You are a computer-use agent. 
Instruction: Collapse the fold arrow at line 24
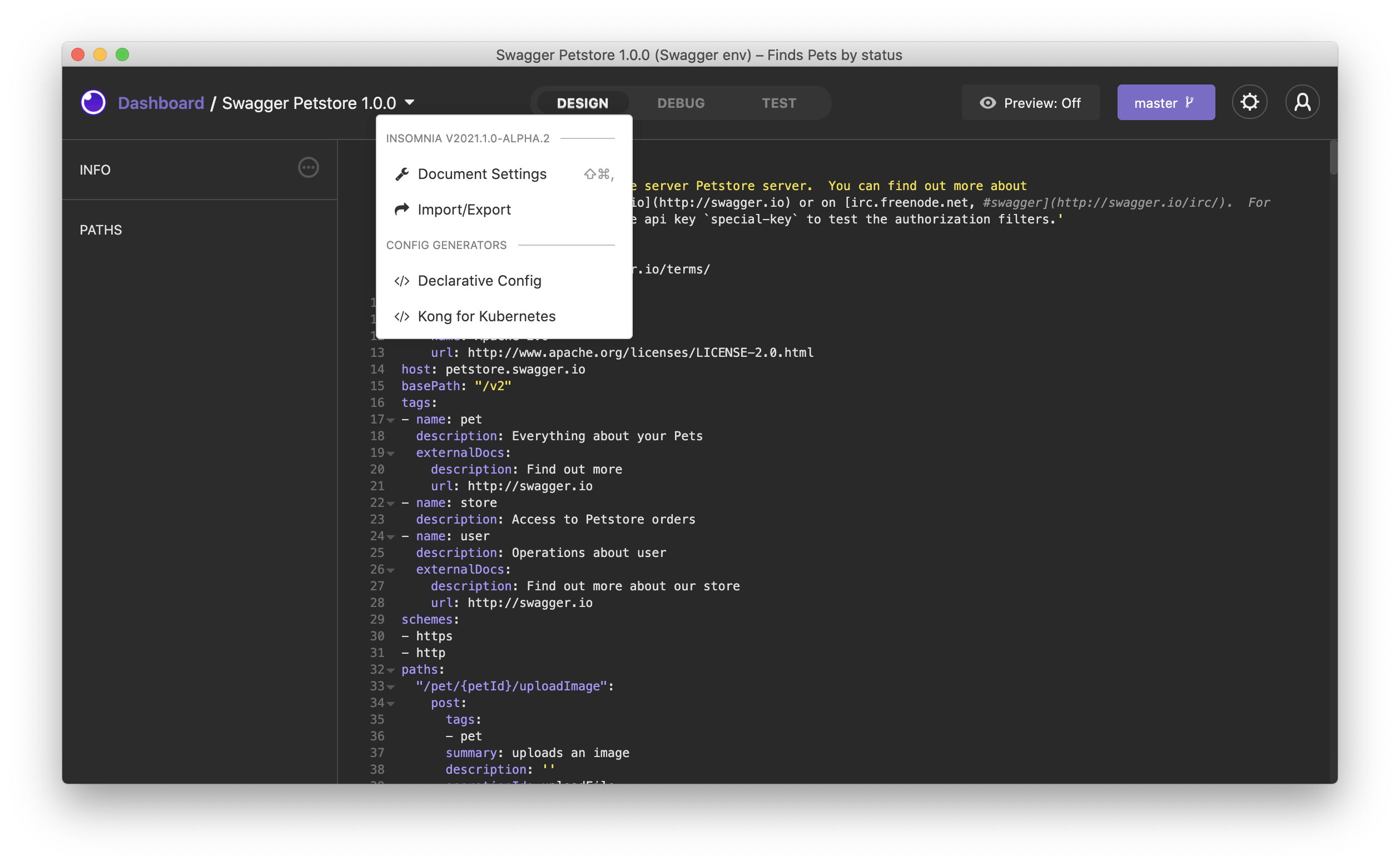391,537
